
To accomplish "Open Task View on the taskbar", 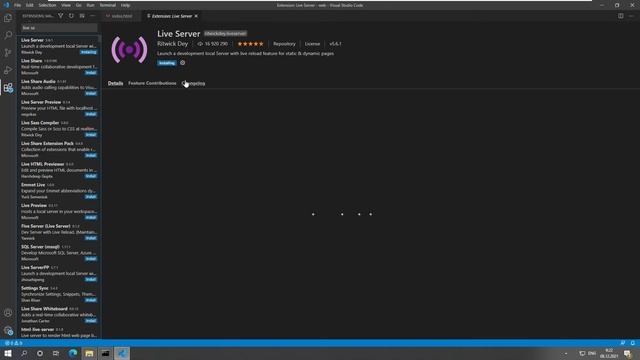I will pyautogui.click(x=56, y=353).
